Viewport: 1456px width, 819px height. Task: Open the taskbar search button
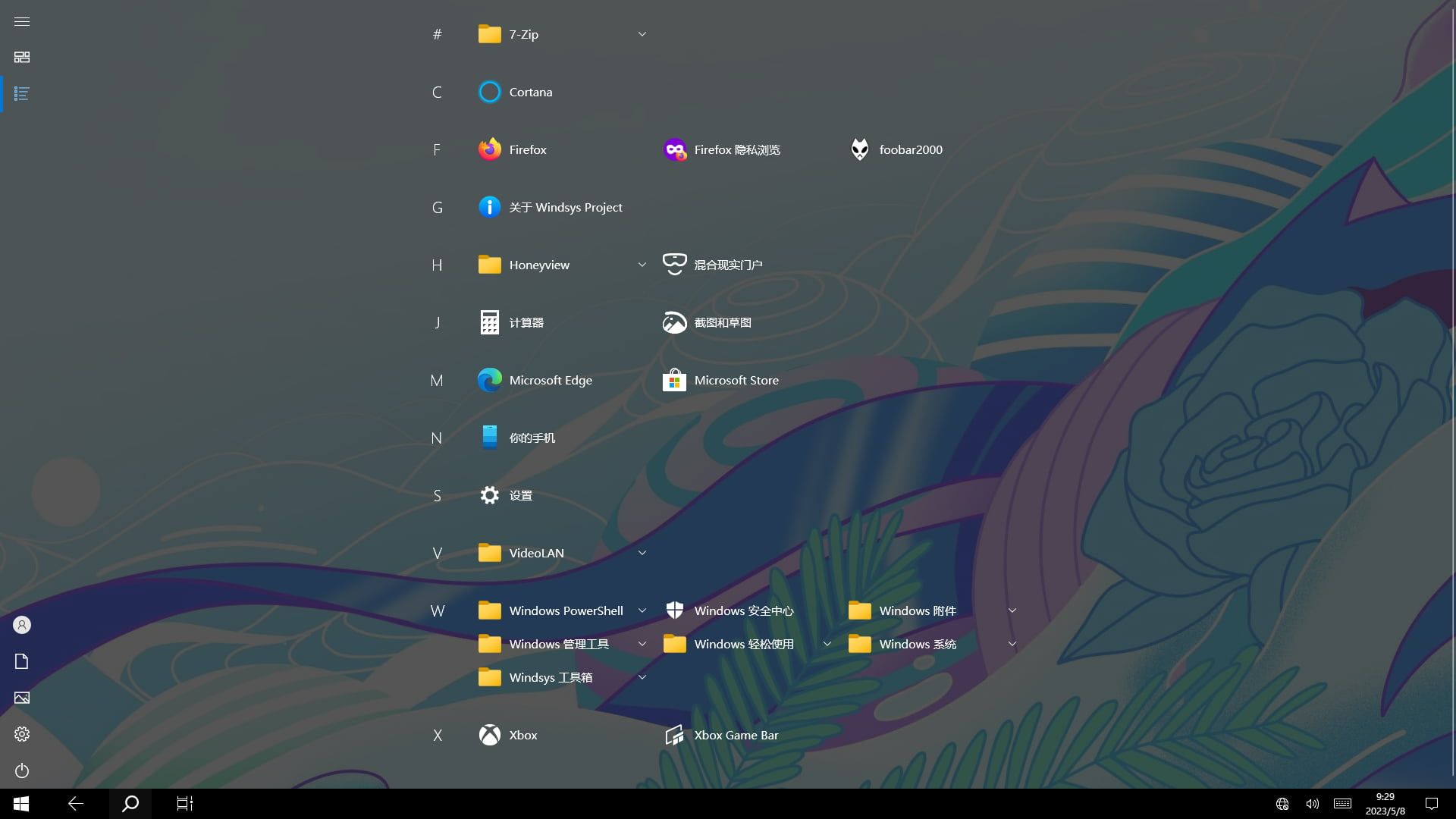pos(130,804)
